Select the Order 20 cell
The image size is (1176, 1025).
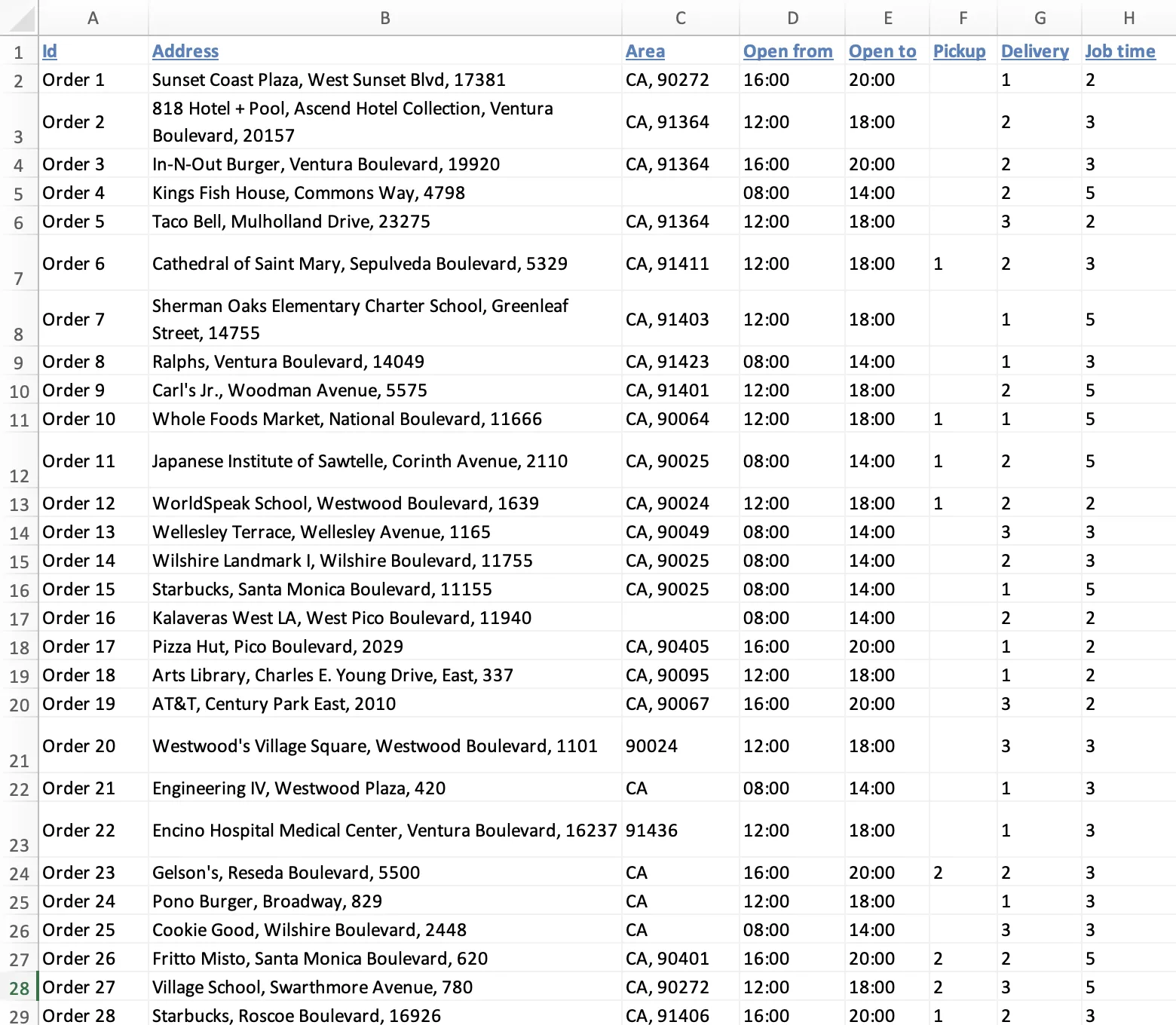point(93,745)
